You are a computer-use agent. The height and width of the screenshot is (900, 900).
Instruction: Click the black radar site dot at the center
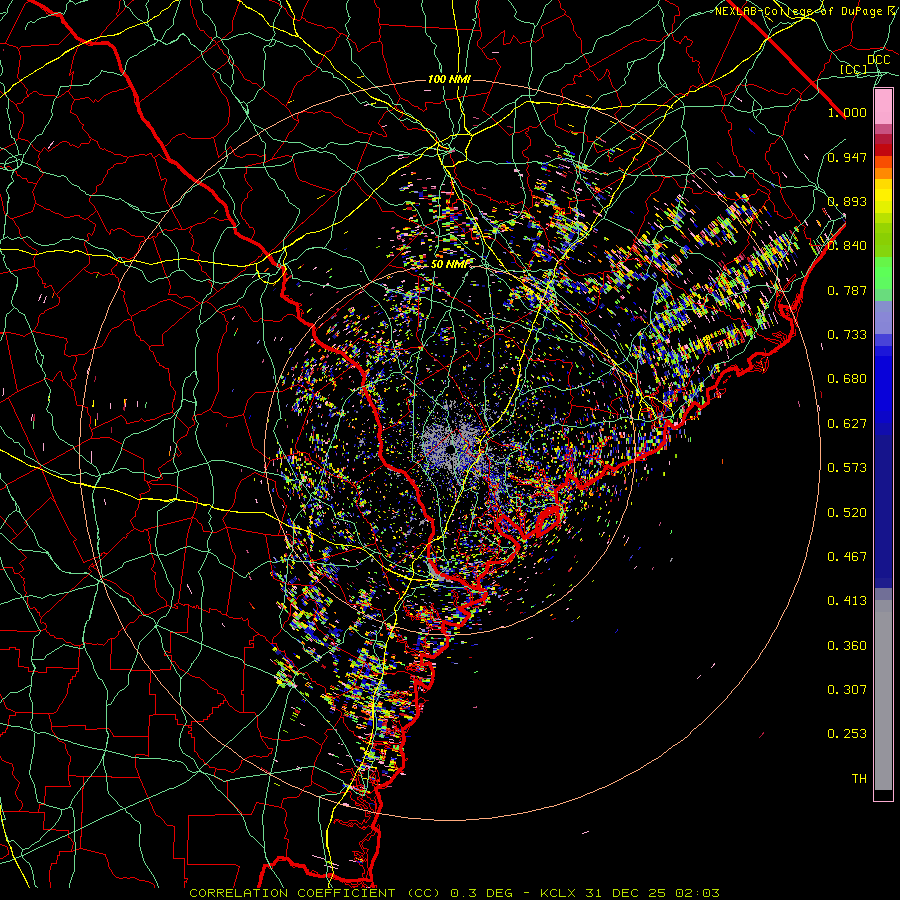(x=451, y=449)
